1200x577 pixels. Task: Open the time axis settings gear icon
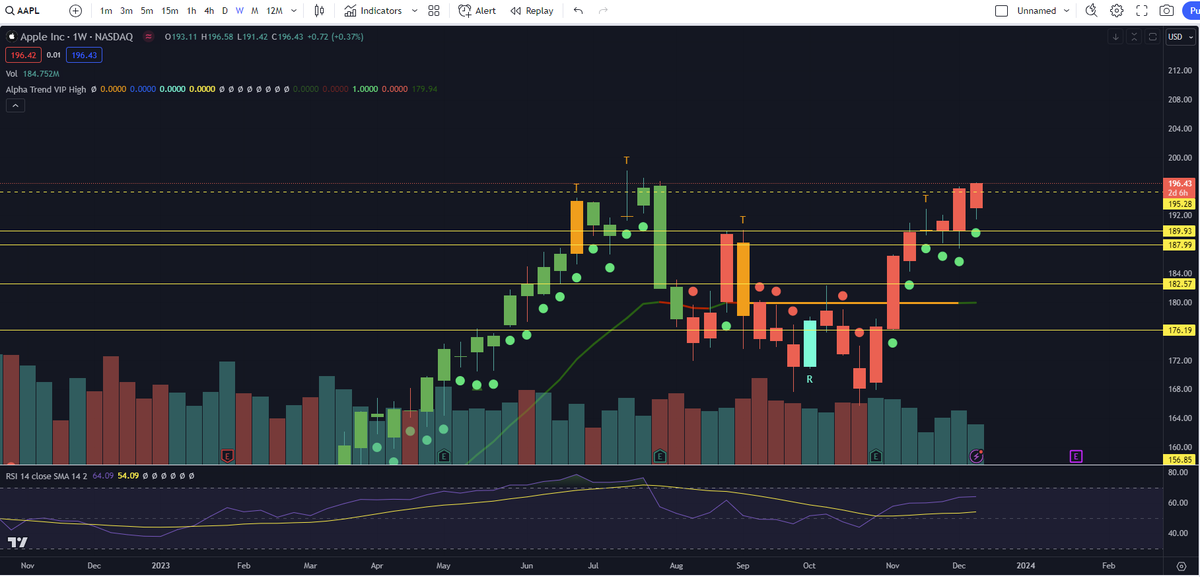[x=1179, y=565]
